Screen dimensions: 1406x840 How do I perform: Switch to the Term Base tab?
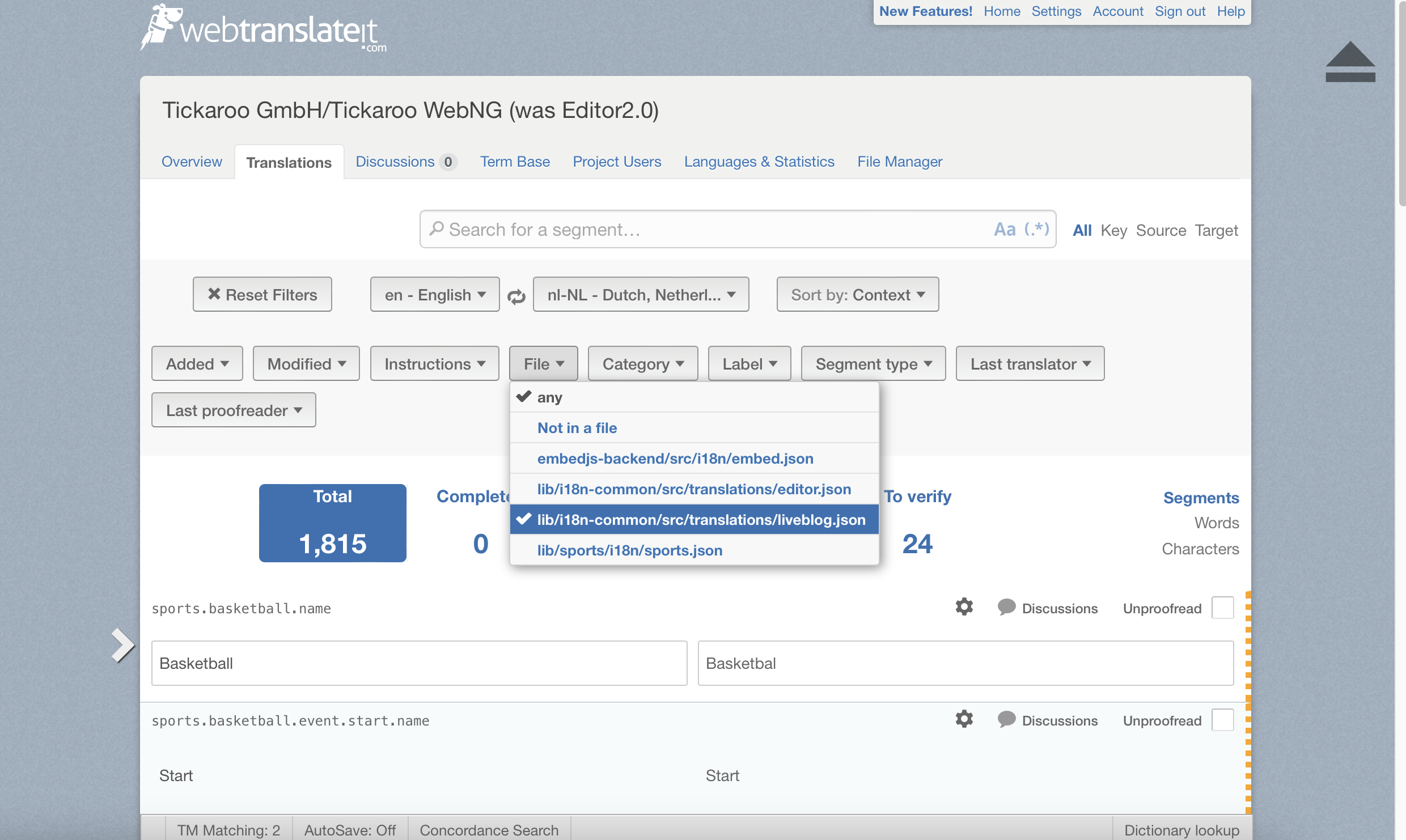point(515,162)
